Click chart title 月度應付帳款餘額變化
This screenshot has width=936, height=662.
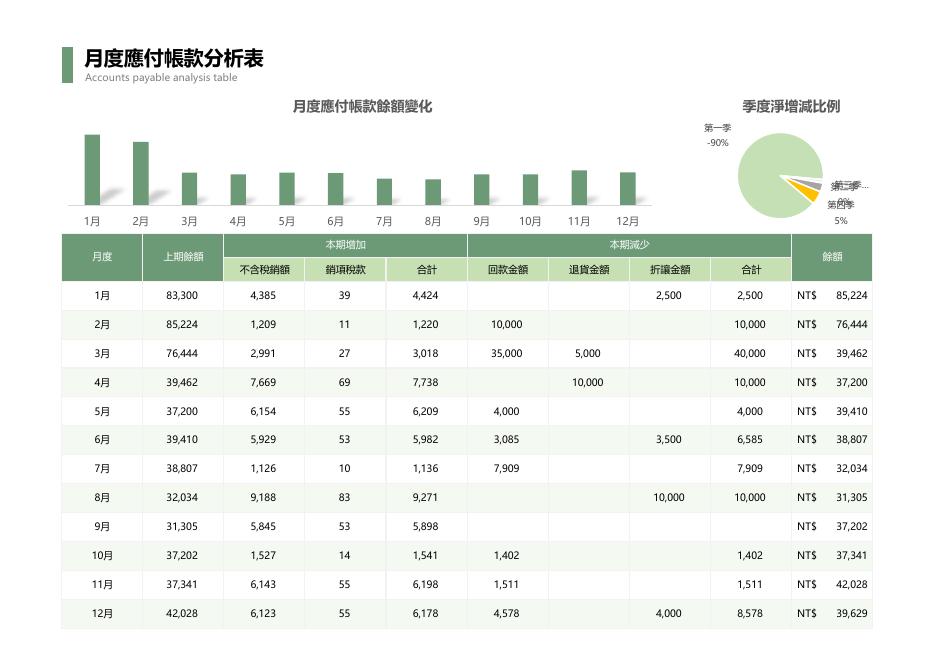point(362,107)
